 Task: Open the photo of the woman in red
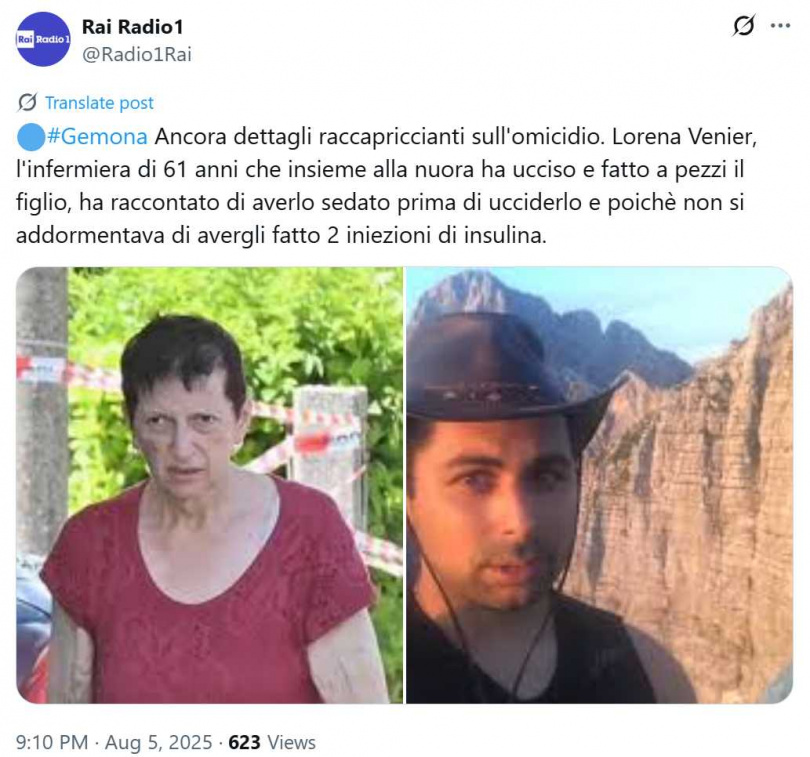point(209,485)
